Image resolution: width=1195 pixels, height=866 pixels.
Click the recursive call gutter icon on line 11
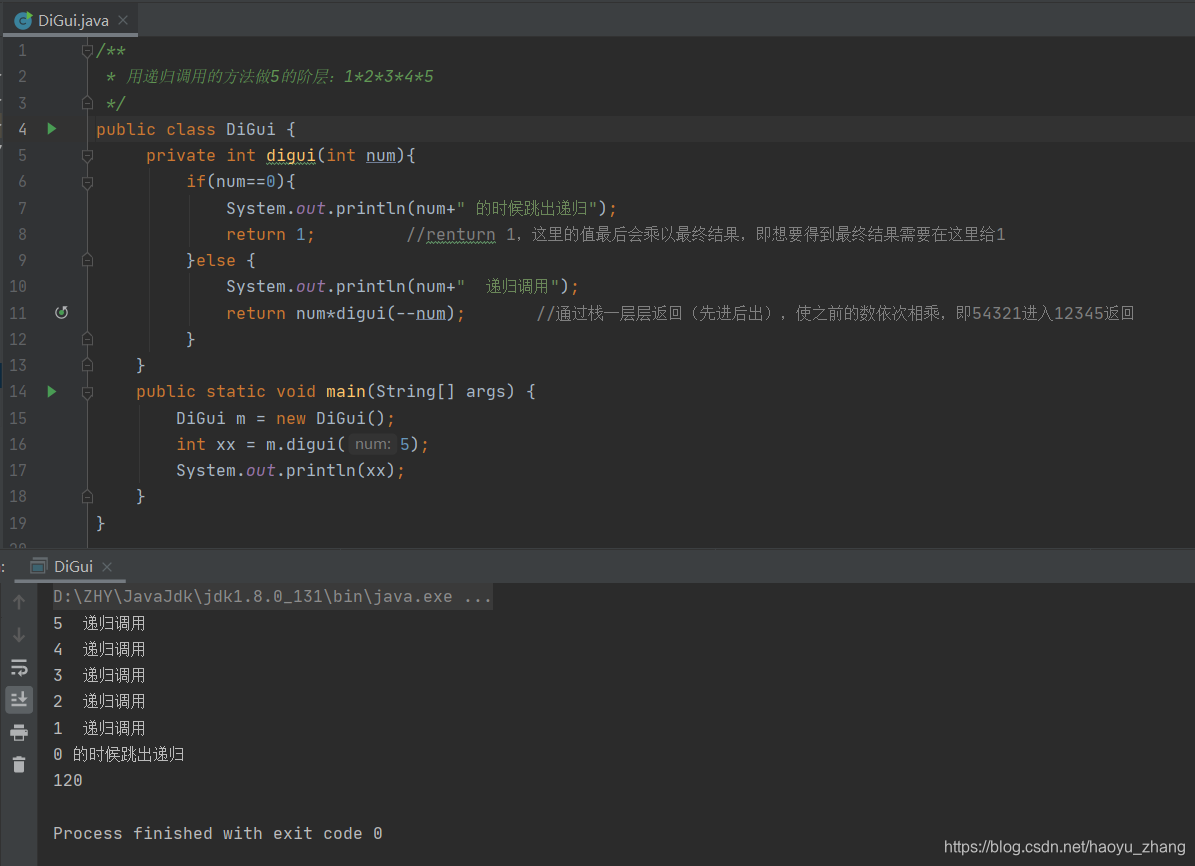coord(62,313)
